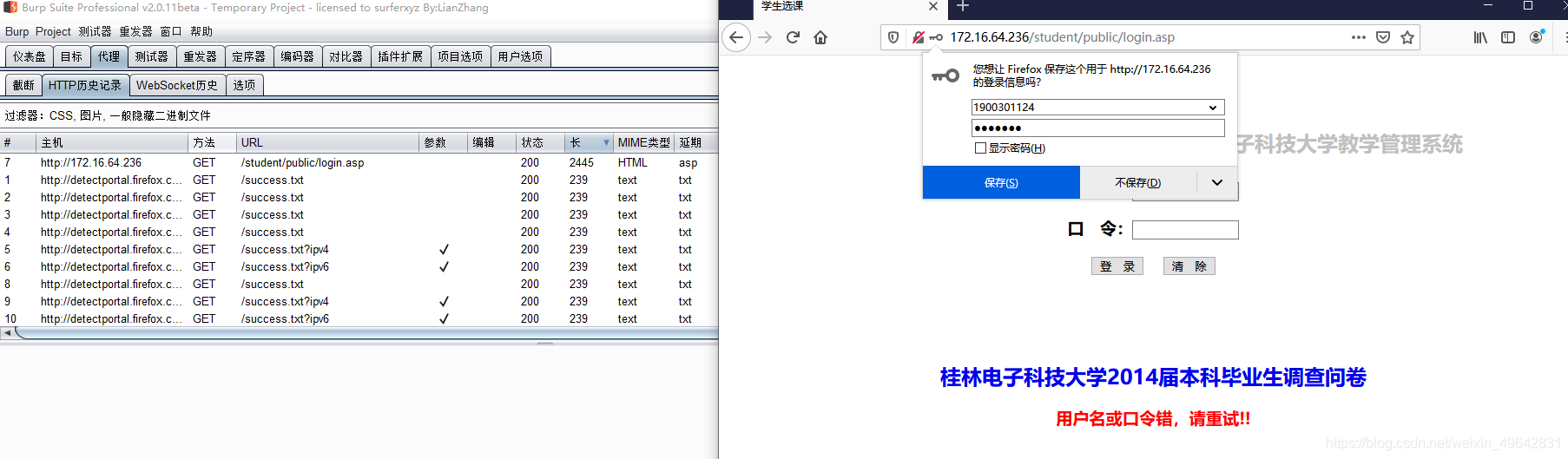1568x459 pixels.
Task: Open the 截断 sub-tab
Action: pyautogui.click(x=23, y=85)
